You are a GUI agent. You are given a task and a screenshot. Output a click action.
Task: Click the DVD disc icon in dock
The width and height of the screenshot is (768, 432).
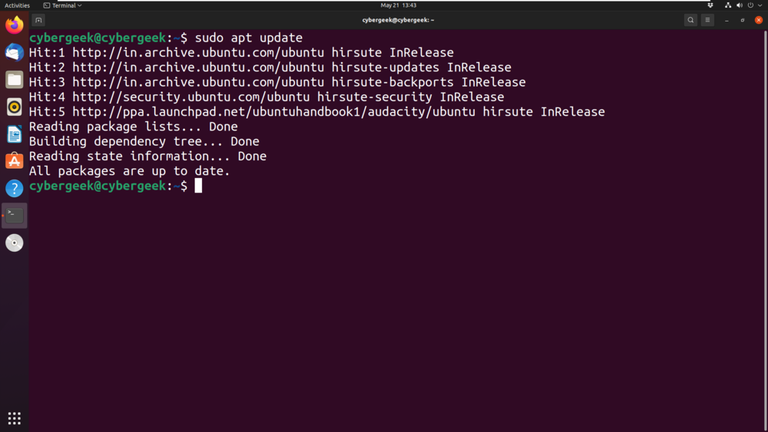click(14, 243)
